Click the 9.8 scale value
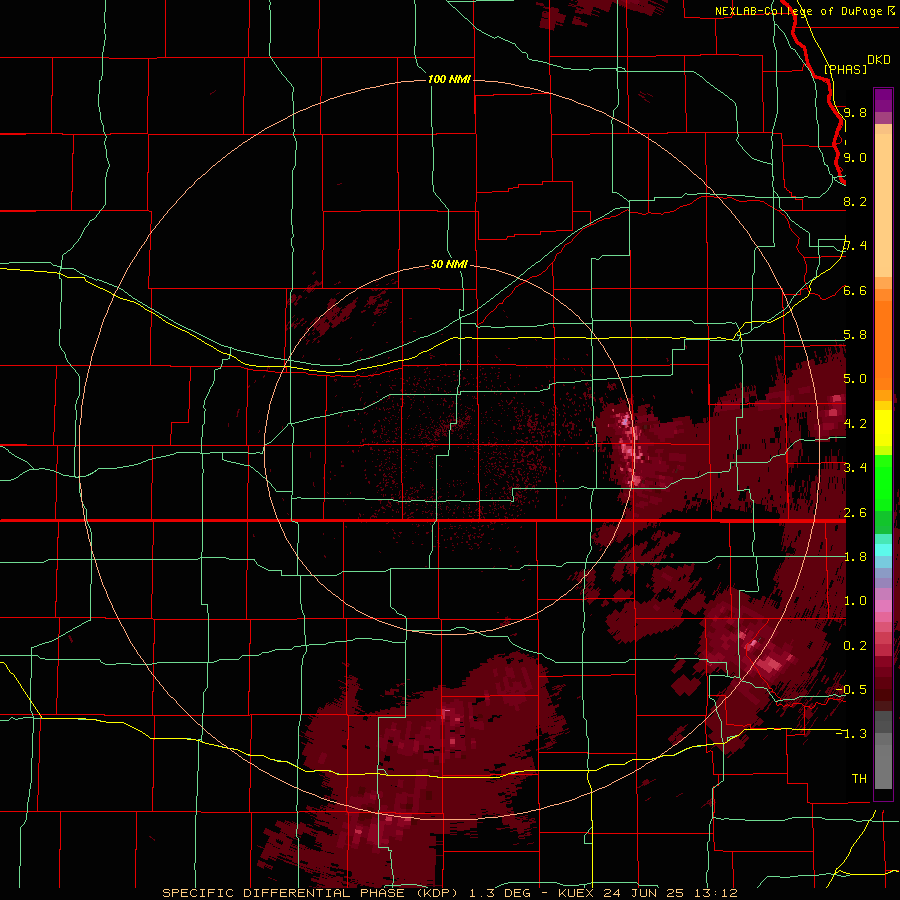Image resolution: width=900 pixels, height=900 pixels. tap(855, 112)
